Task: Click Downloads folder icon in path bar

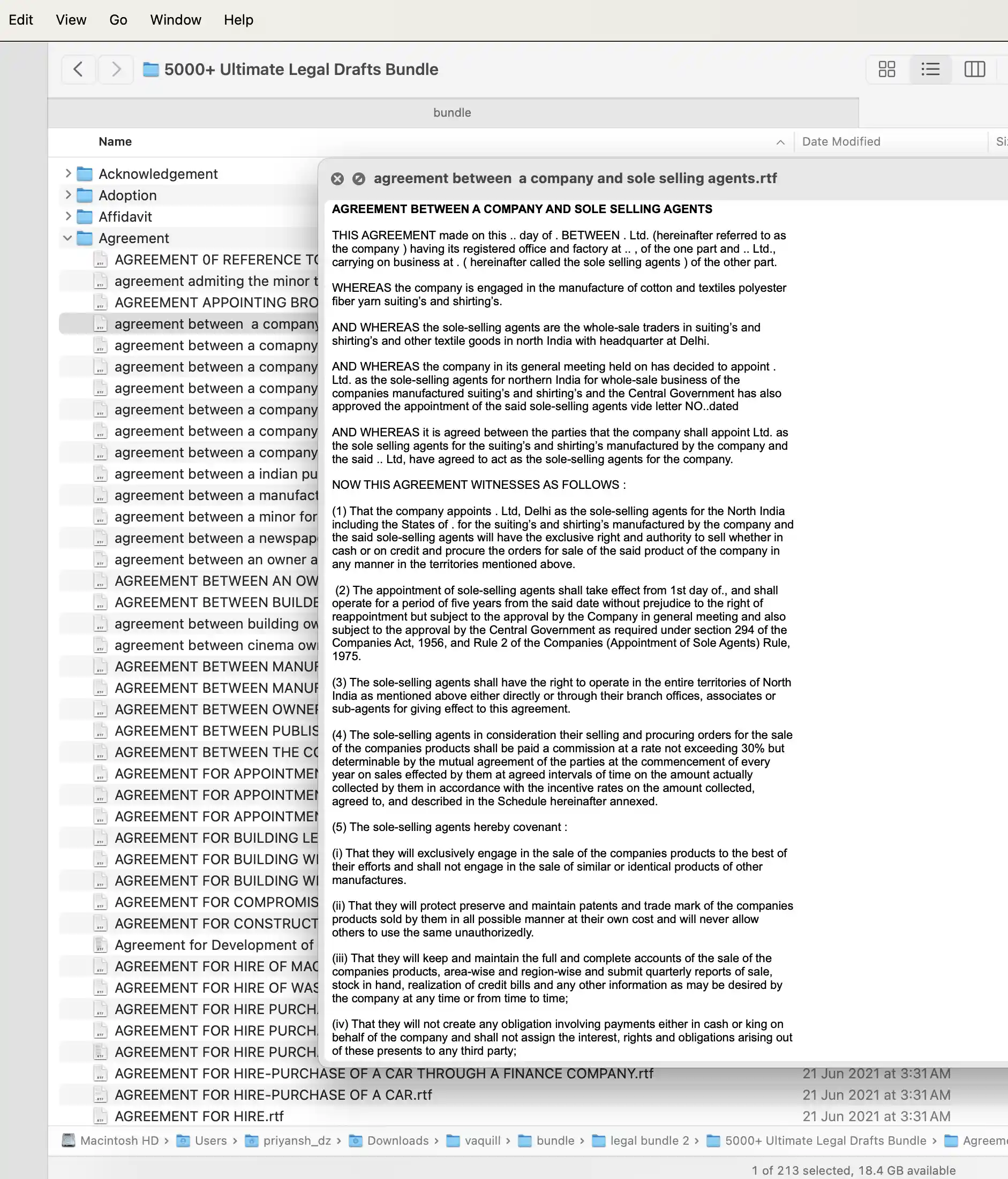Action: click(x=356, y=1140)
